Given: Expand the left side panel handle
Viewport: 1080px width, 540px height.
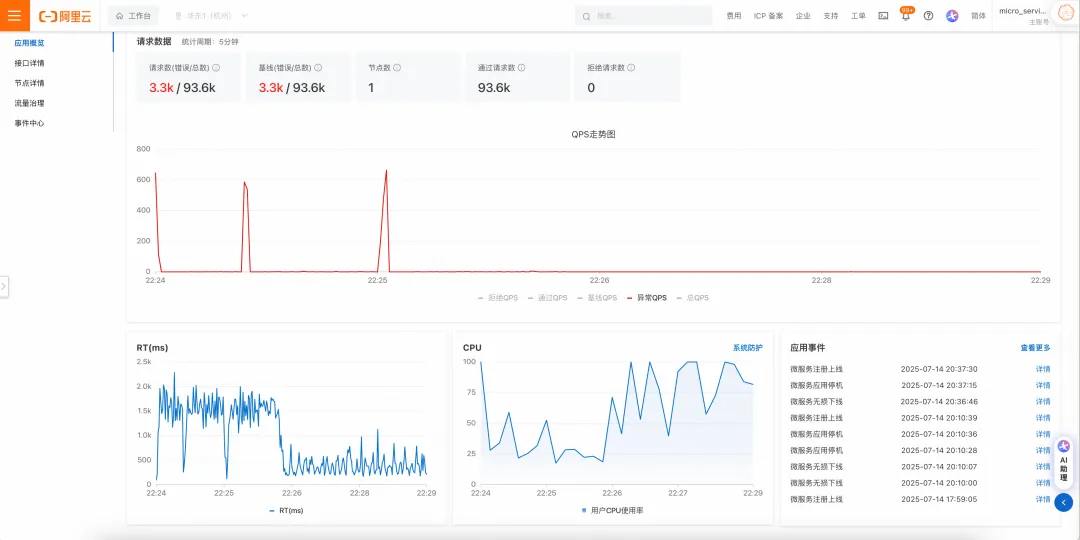Looking at the screenshot, I should point(3,285).
